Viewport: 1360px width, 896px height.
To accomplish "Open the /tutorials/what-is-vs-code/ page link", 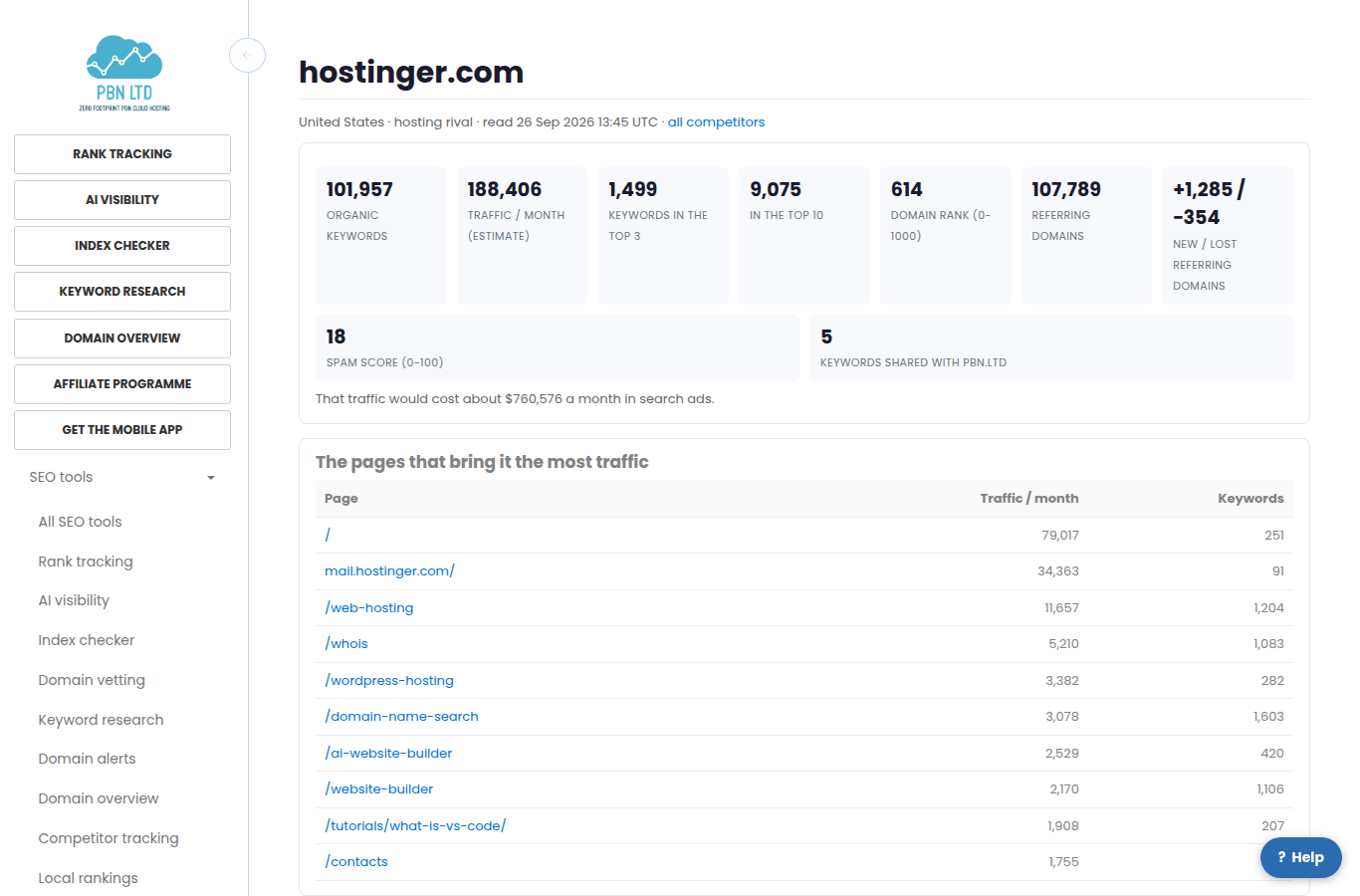I will (415, 826).
